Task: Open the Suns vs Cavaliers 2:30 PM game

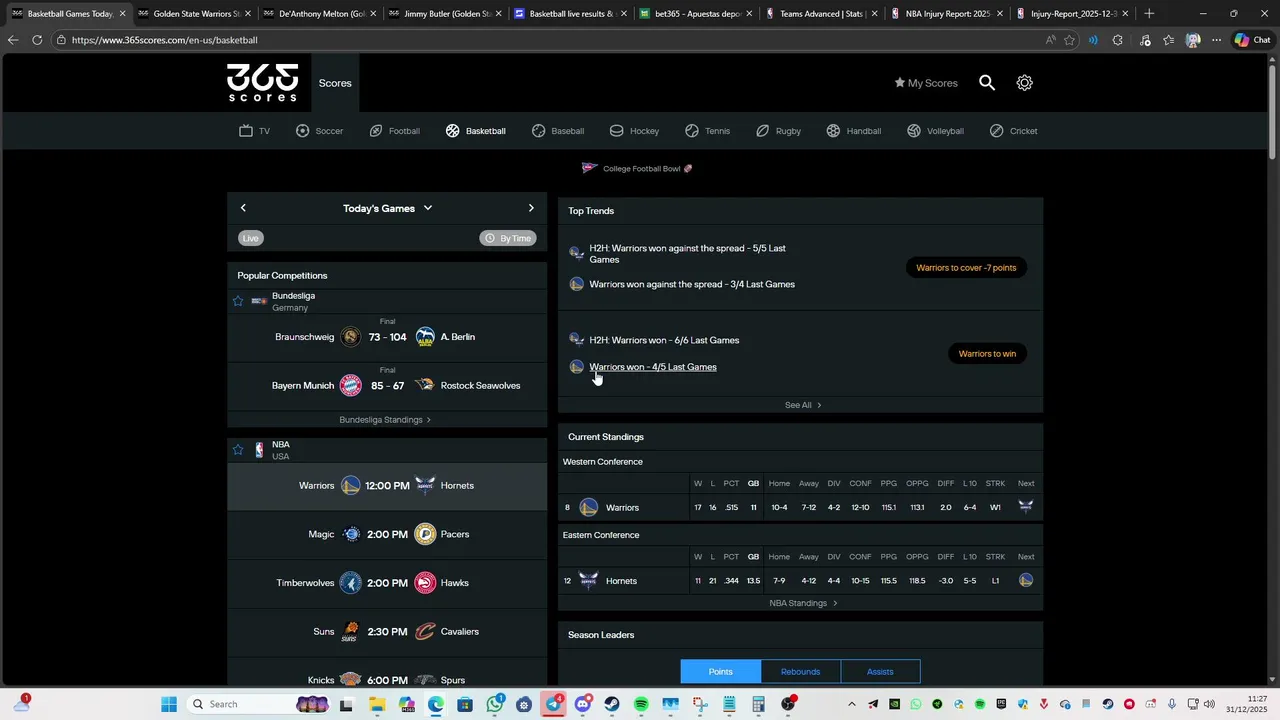Action: (387, 632)
